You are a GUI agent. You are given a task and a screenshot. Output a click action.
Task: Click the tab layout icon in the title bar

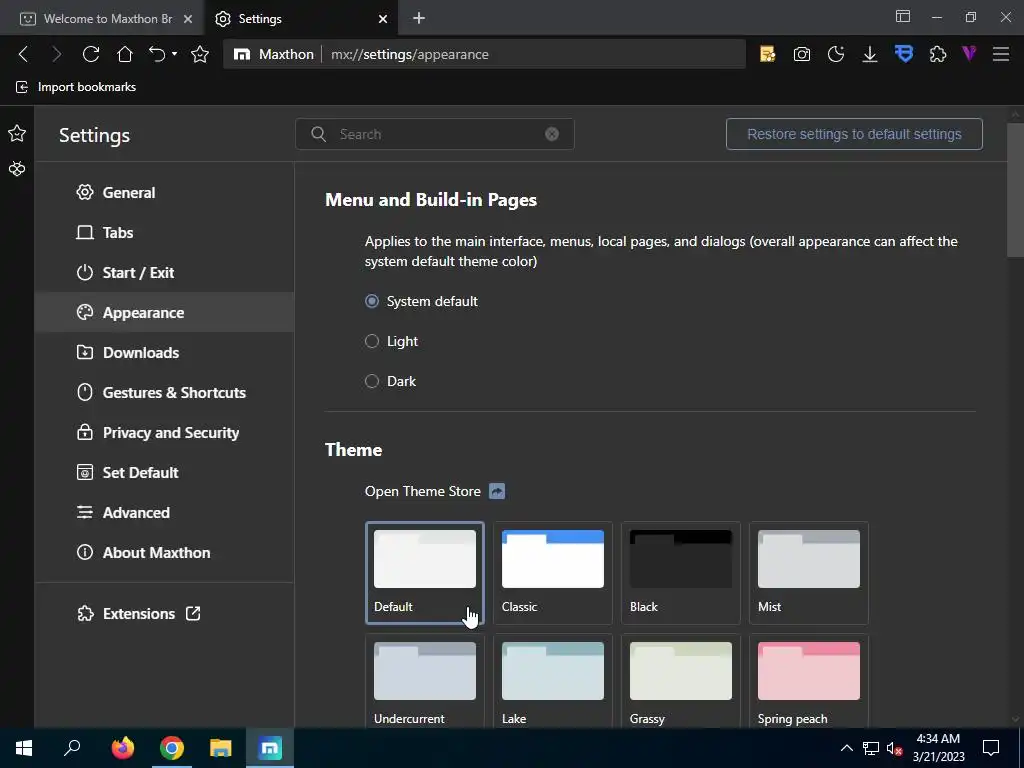pos(903,17)
